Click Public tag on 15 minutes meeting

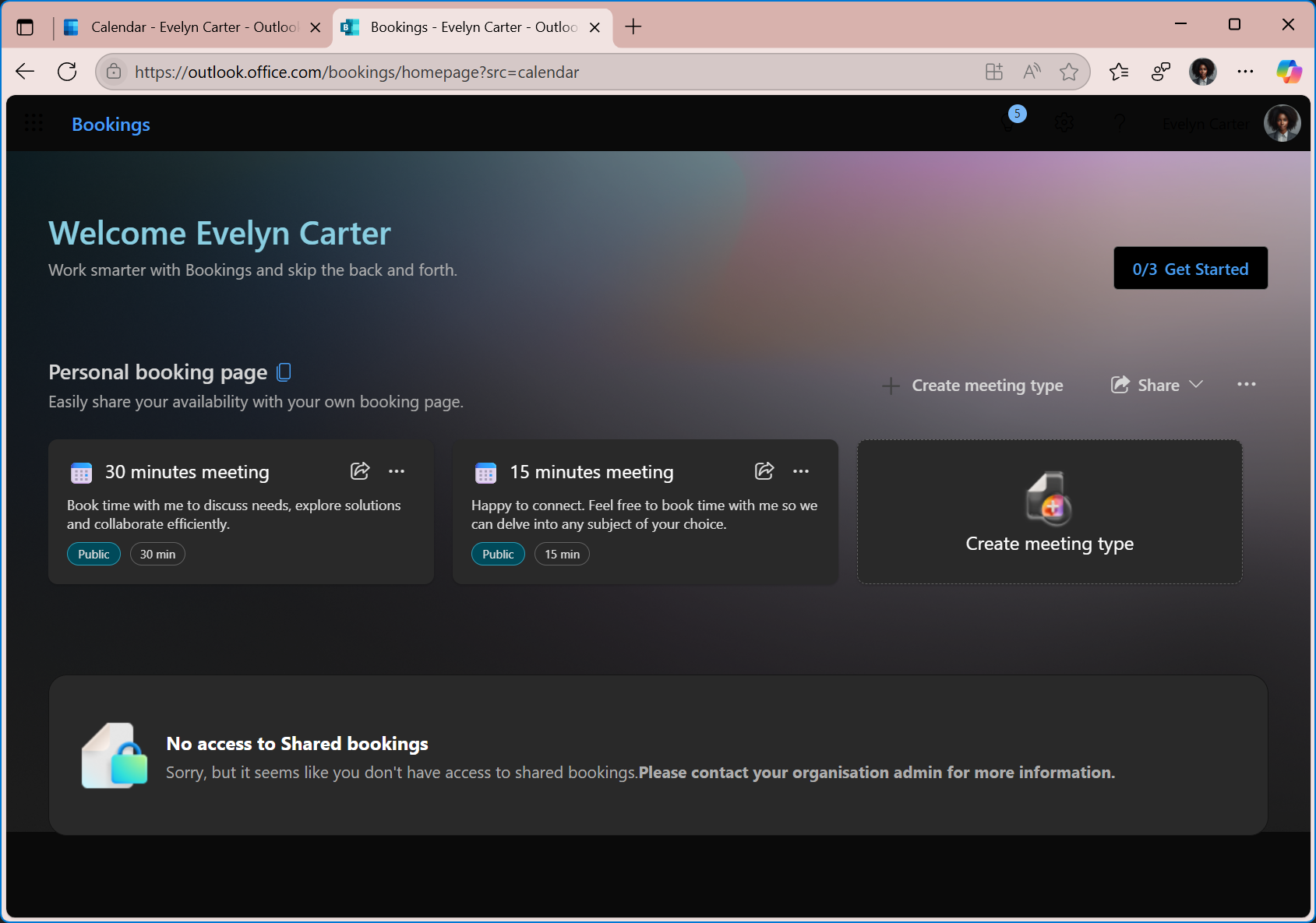coord(498,554)
